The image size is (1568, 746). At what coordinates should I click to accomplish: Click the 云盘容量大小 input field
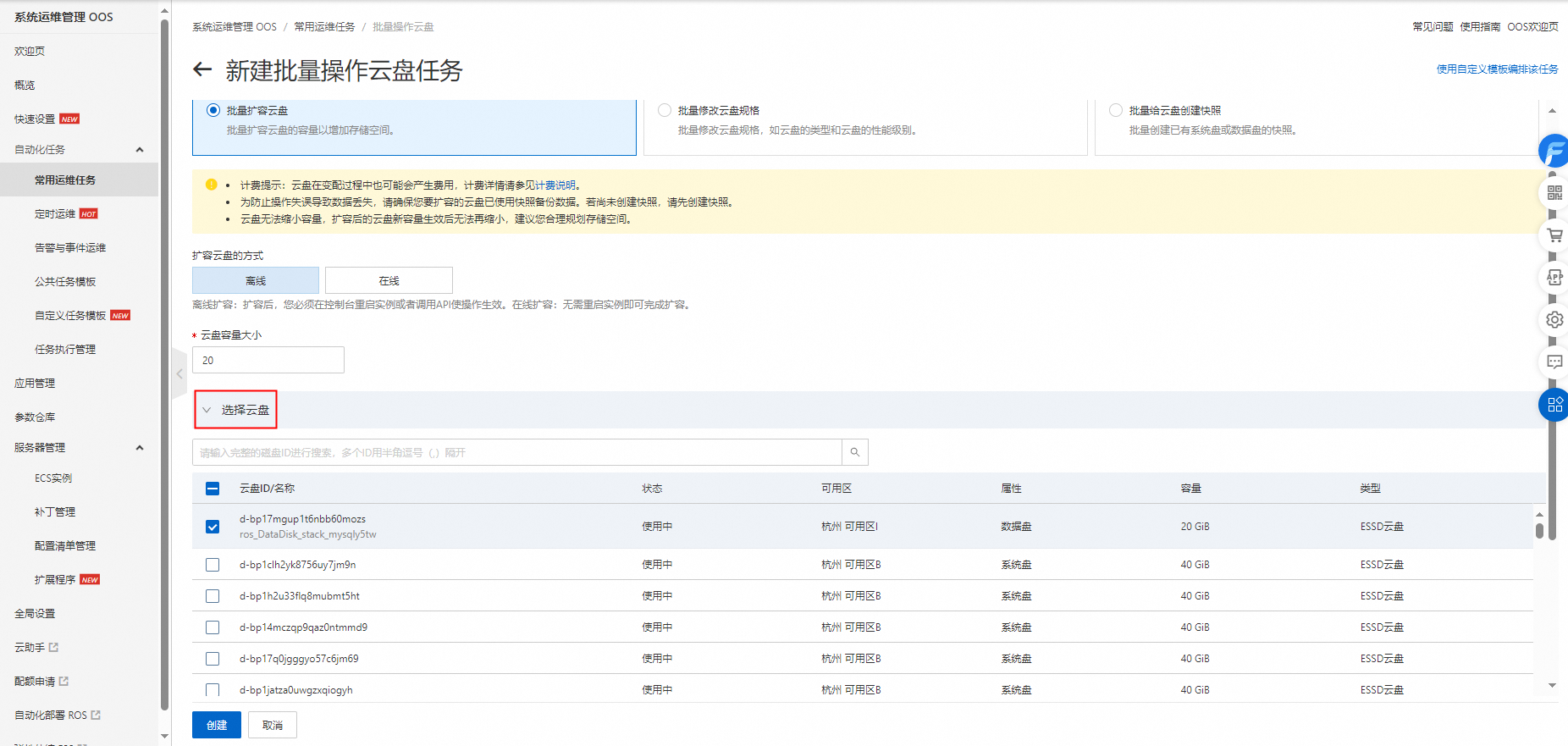pos(268,360)
